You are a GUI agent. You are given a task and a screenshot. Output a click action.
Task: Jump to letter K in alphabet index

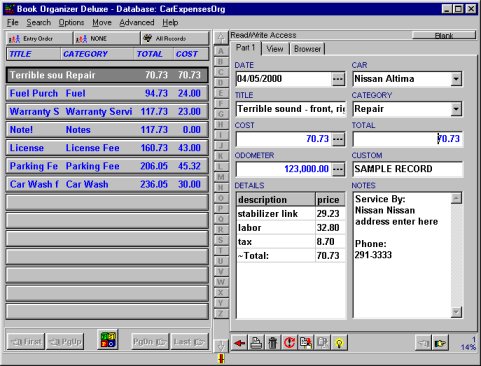tap(221, 156)
